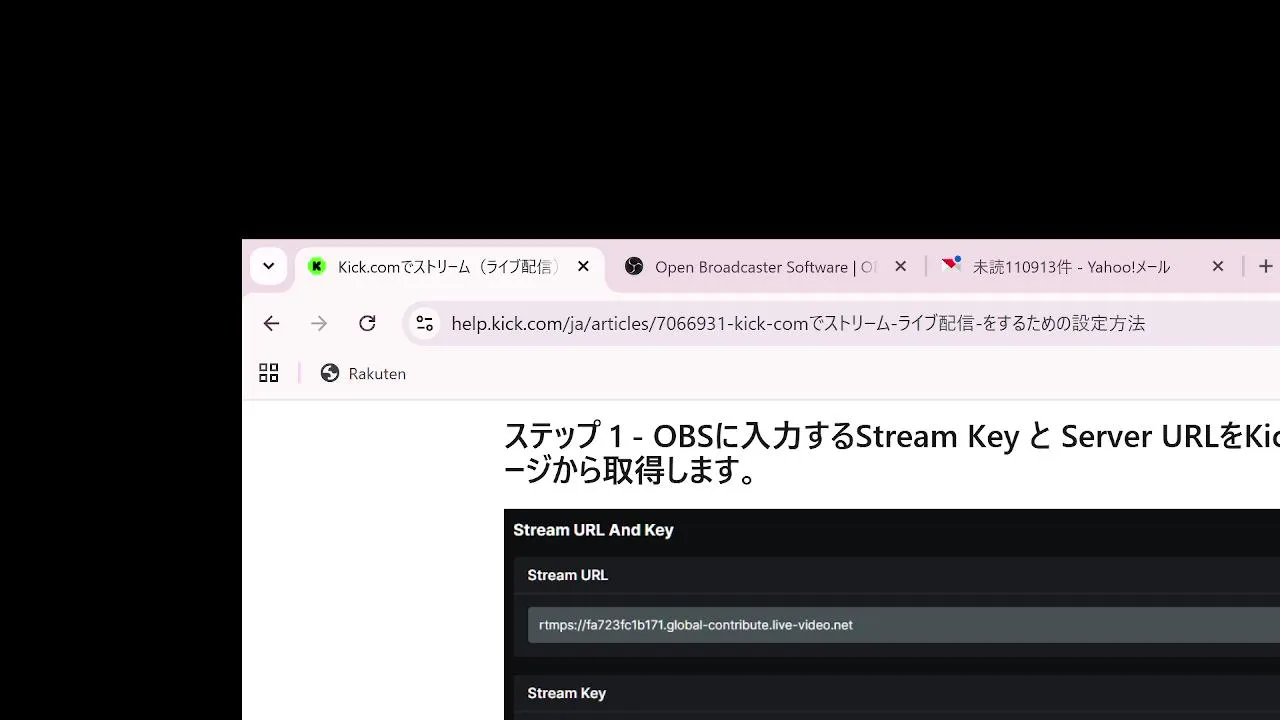
Task: View site information icon in address bar
Action: click(425, 323)
